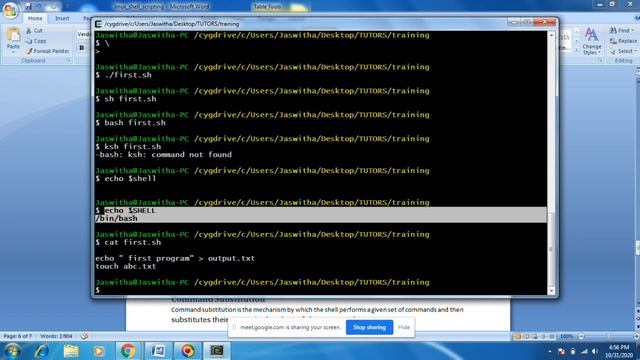This screenshot has height=360, width=640.
Task: Click the 'bash first.sh' command line
Action: pyautogui.click(x=131, y=123)
